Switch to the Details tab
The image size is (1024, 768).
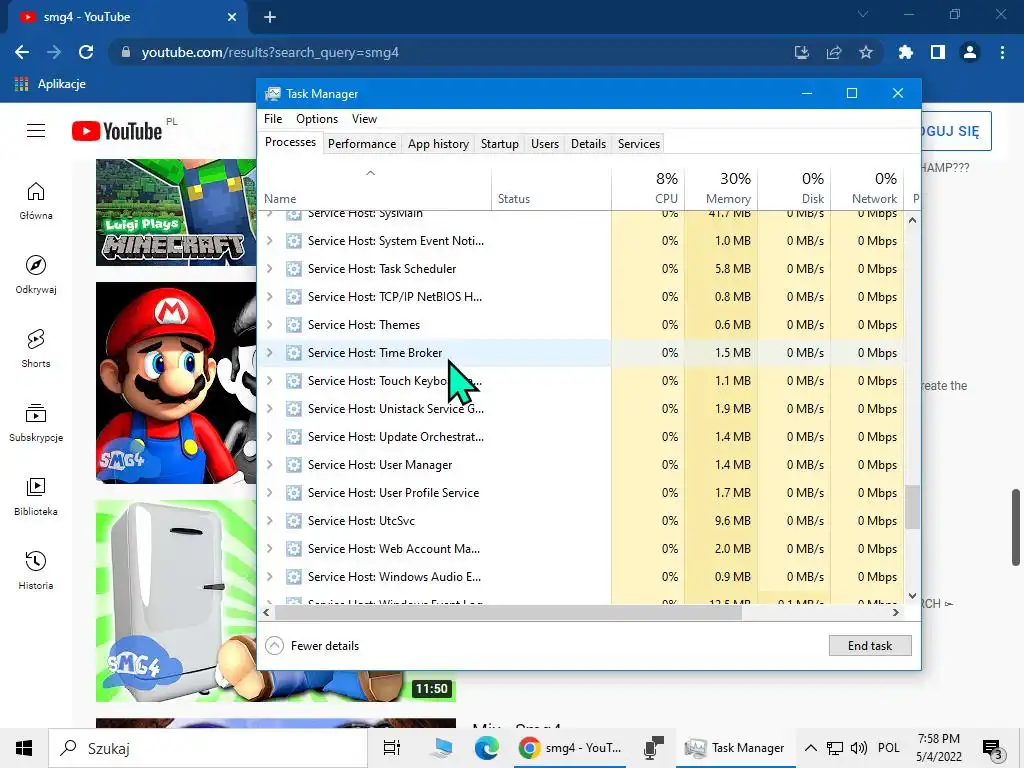click(x=588, y=144)
